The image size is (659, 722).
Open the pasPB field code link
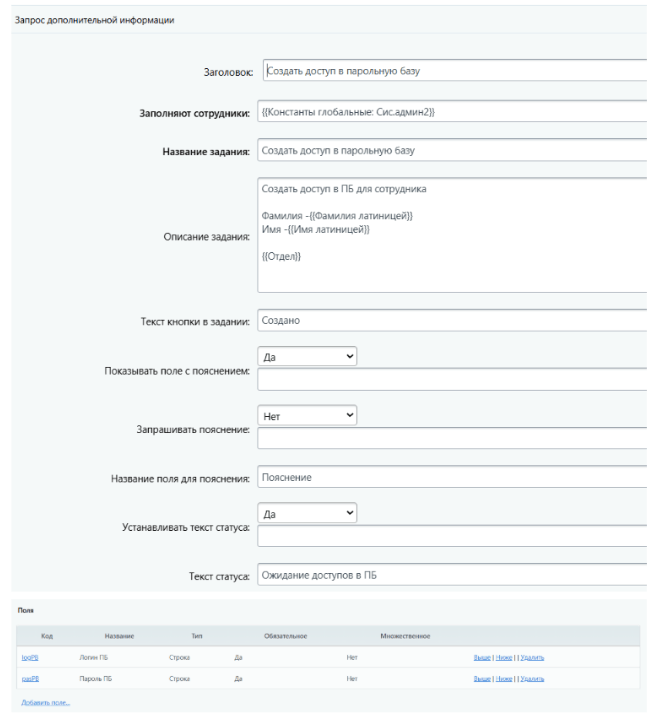29,679
